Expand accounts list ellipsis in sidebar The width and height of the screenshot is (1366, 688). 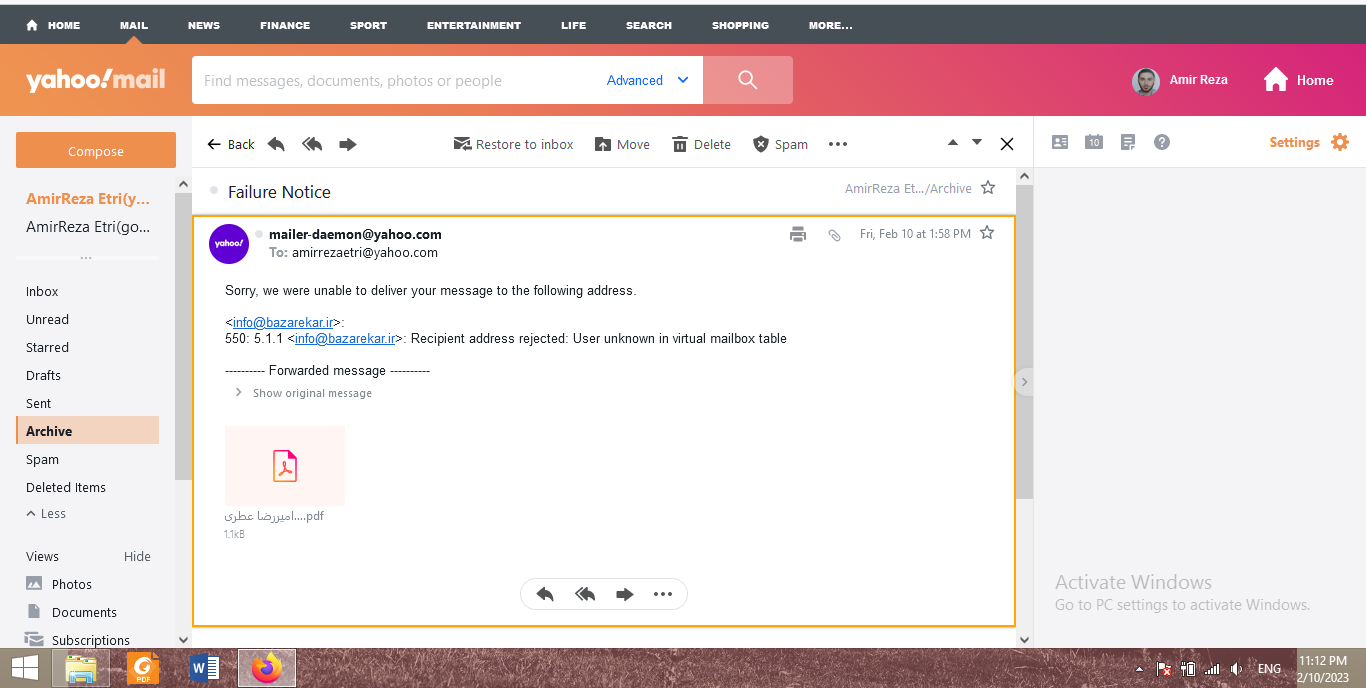[x=86, y=258]
